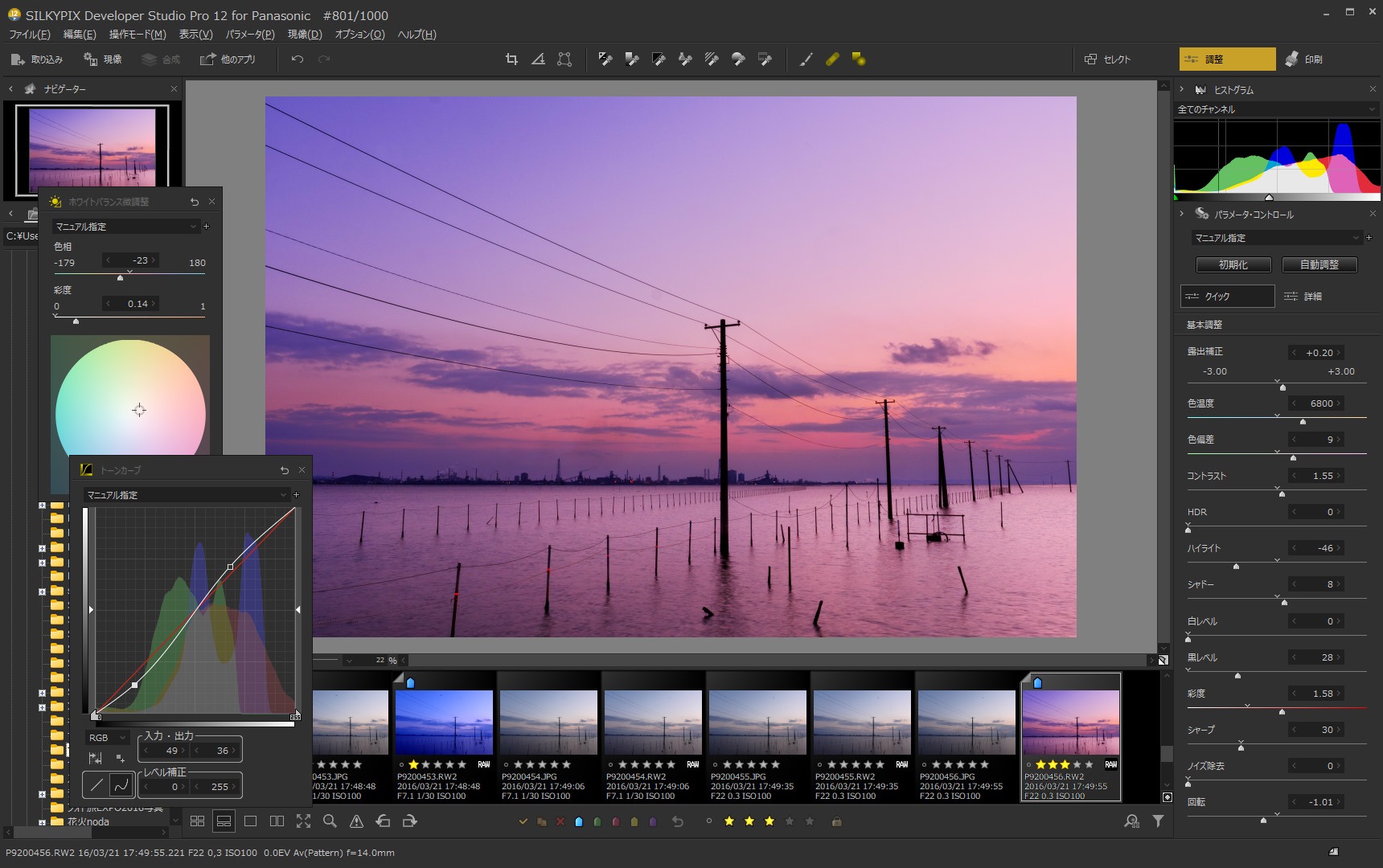
Task: Toggle the green mark on bottom bar
Action: (597, 821)
